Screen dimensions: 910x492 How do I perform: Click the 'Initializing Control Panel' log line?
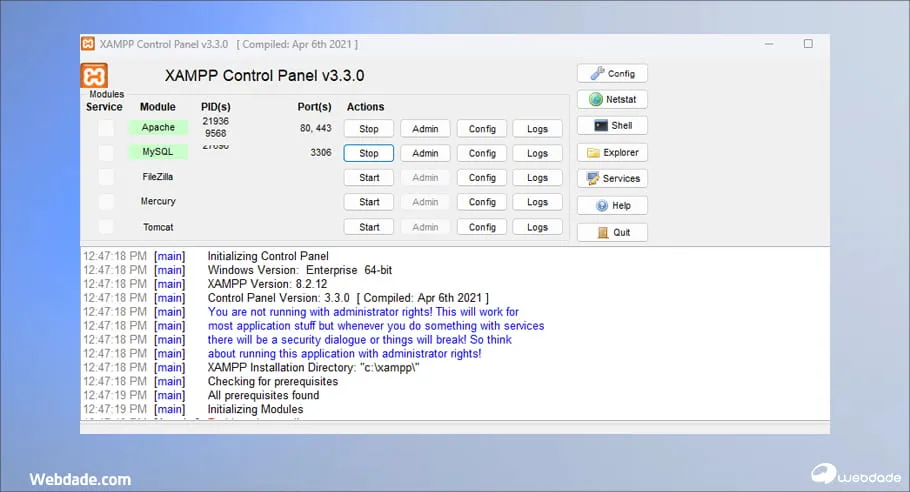click(x=268, y=256)
